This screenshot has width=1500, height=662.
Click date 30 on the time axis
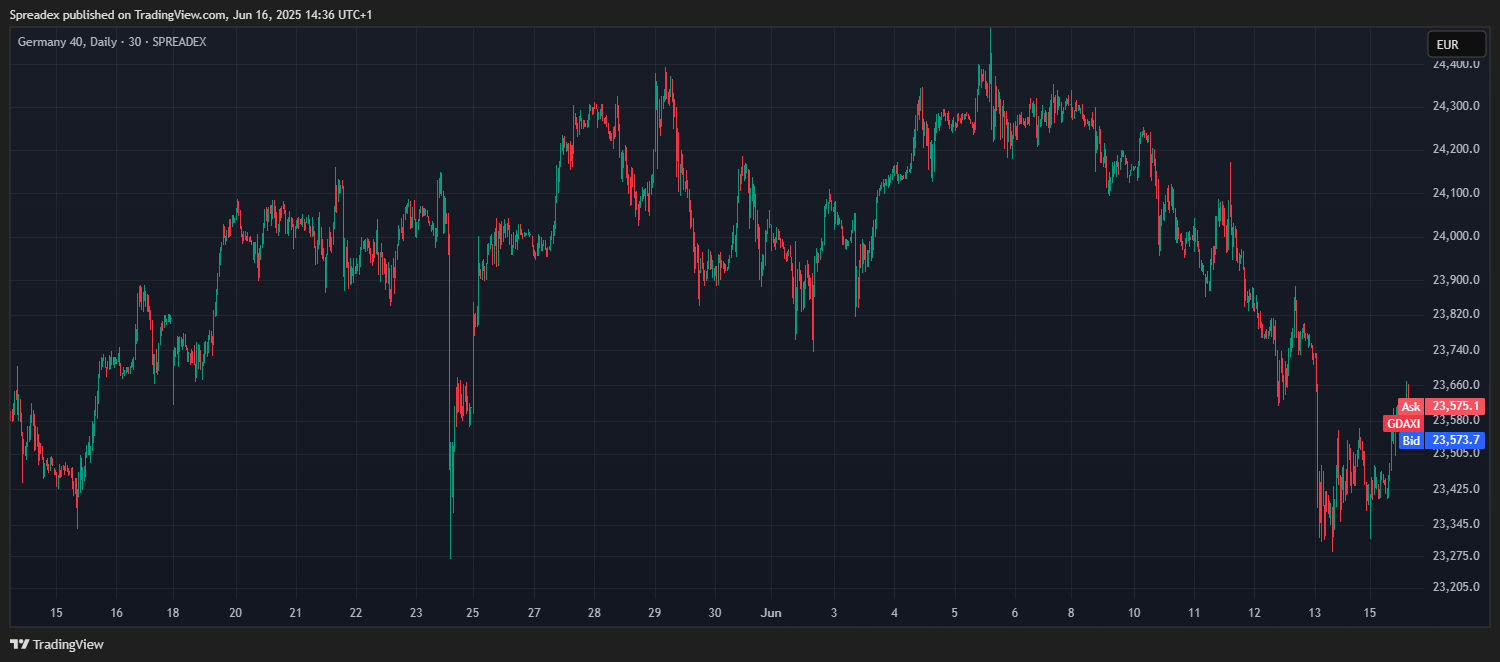715,612
